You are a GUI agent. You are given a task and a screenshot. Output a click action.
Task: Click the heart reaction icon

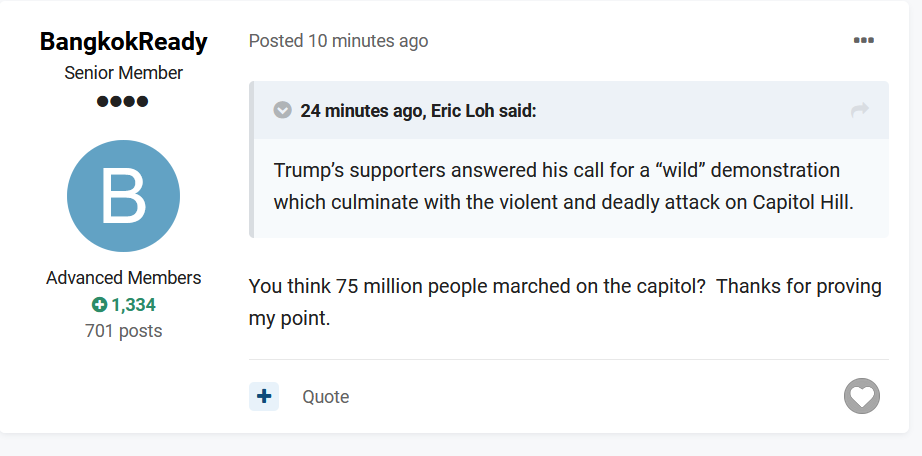pyautogui.click(x=861, y=397)
